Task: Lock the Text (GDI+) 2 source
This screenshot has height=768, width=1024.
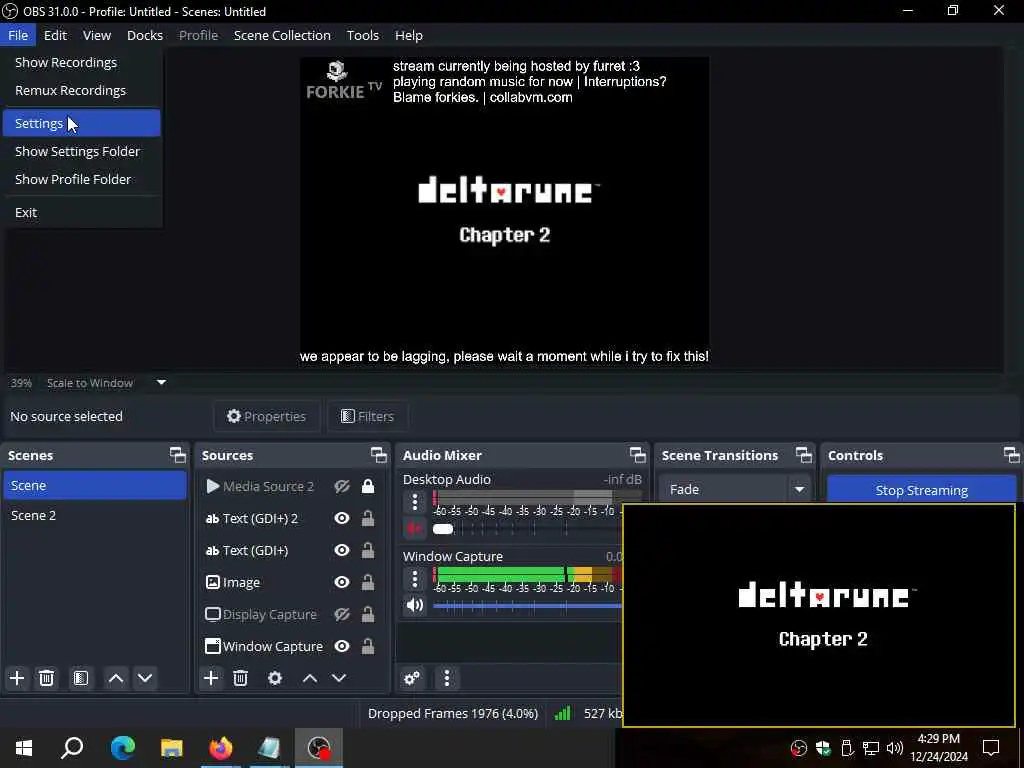Action: 368,519
